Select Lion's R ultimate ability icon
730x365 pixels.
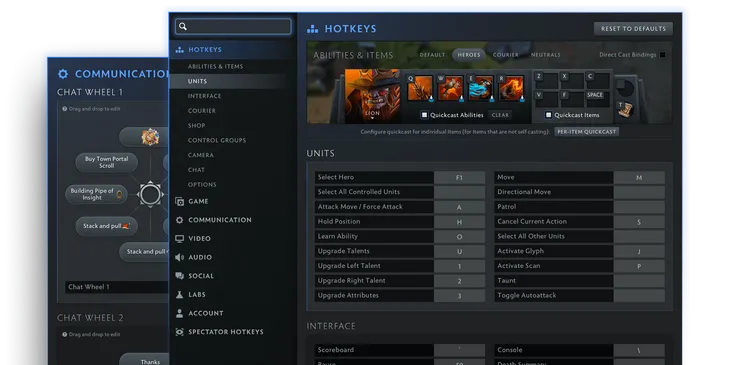511,88
